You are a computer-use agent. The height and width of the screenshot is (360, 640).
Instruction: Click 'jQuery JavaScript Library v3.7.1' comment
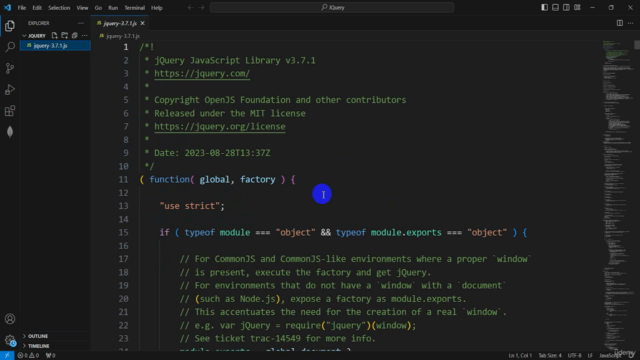click(x=235, y=60)
